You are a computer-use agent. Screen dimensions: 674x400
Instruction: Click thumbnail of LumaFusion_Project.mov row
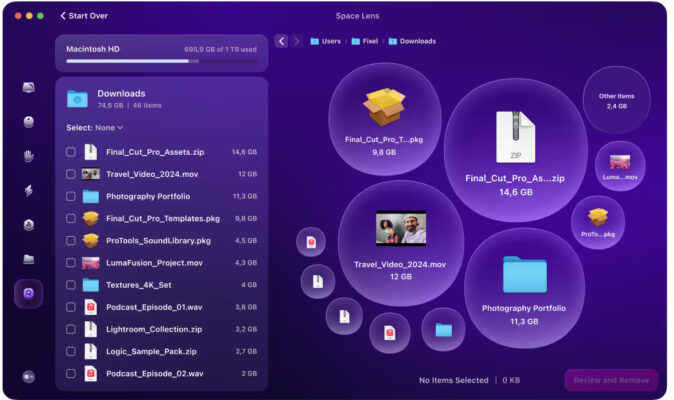coord(91,263)
